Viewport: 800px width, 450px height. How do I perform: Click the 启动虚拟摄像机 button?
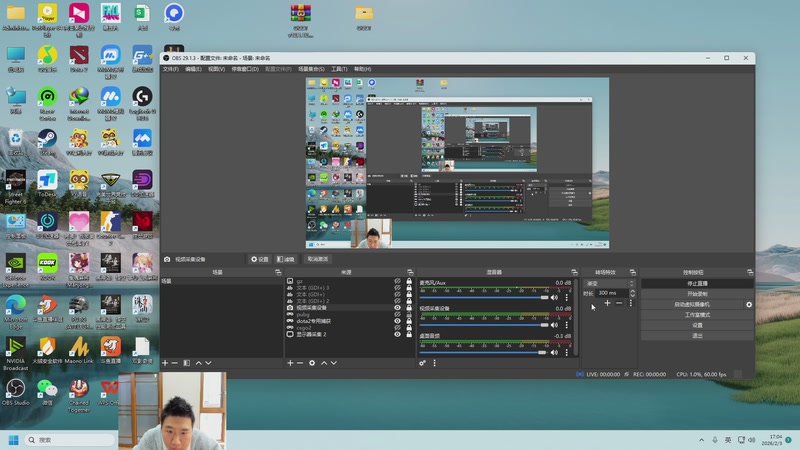692,305
